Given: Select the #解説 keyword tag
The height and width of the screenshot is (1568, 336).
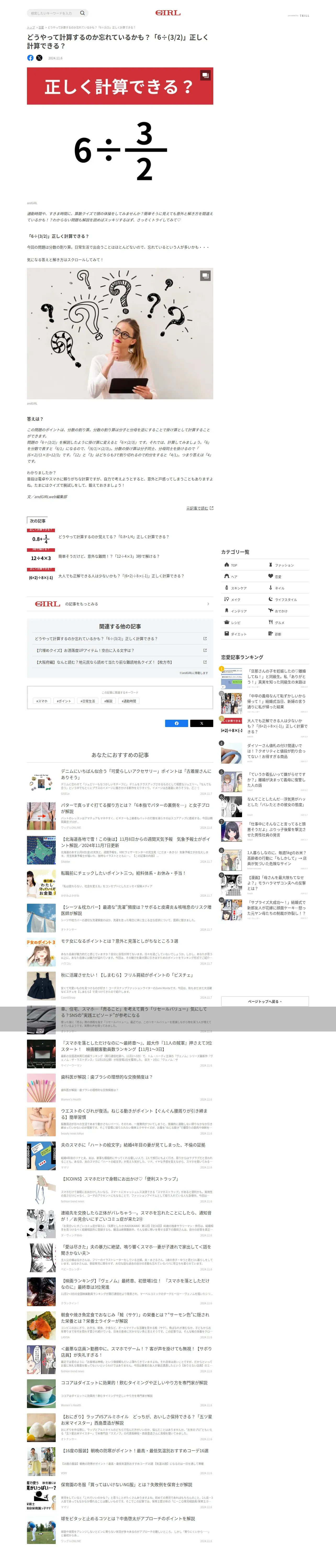Looking at the screenshot, I should [x=109, y=701].
